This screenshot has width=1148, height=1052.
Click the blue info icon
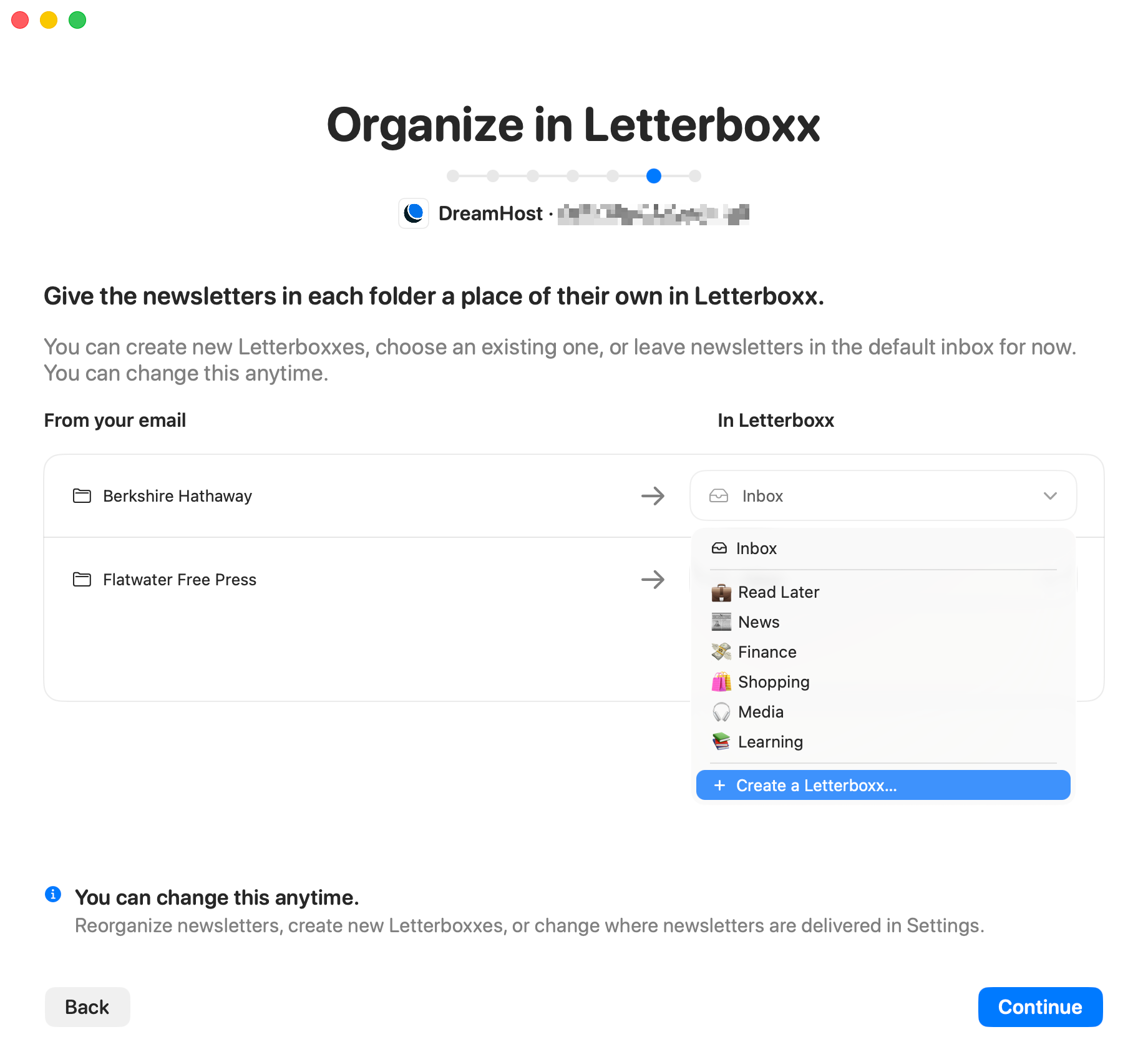(x=53, y=894)
